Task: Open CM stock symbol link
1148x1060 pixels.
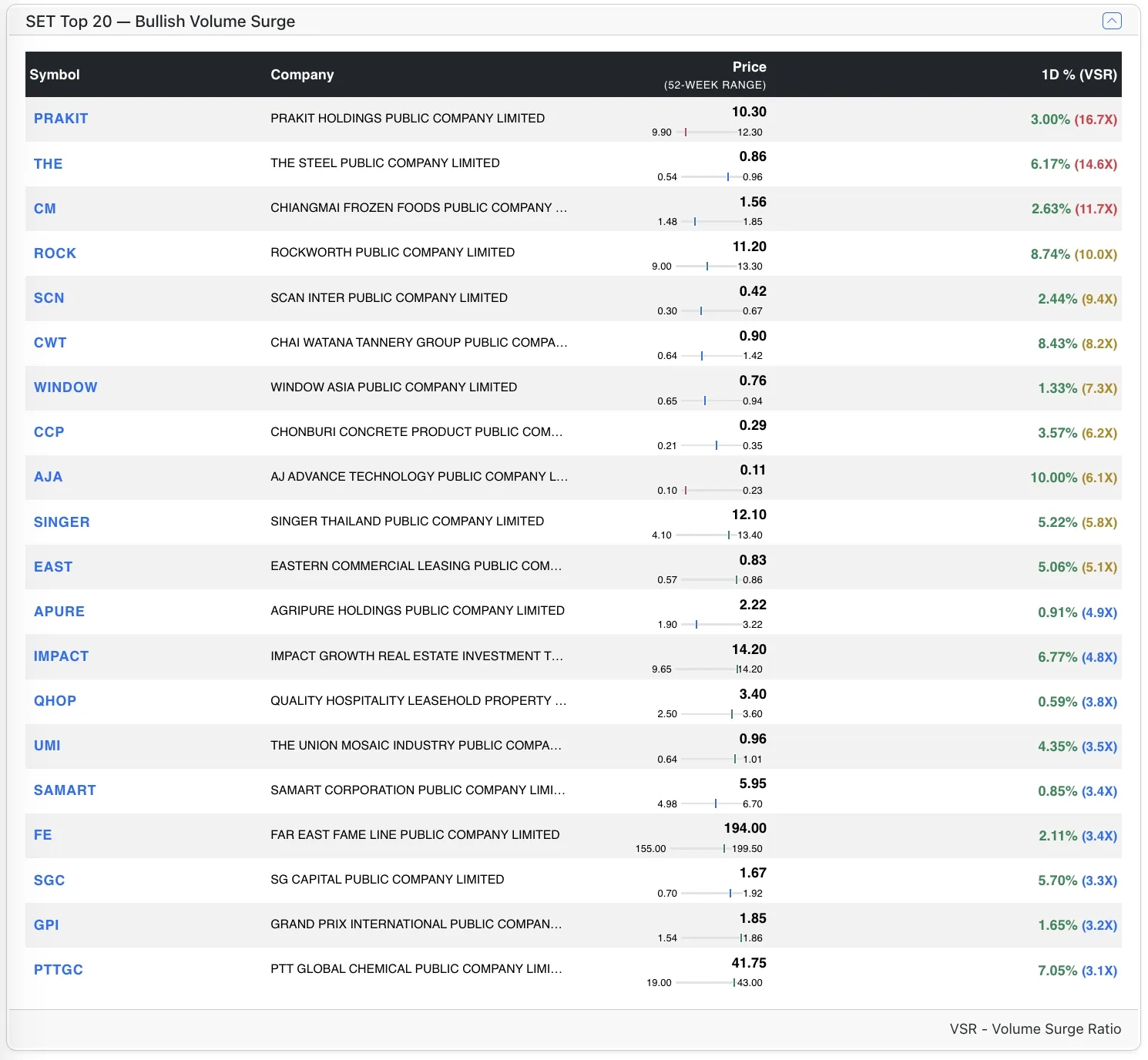Action: pos(45,208)
